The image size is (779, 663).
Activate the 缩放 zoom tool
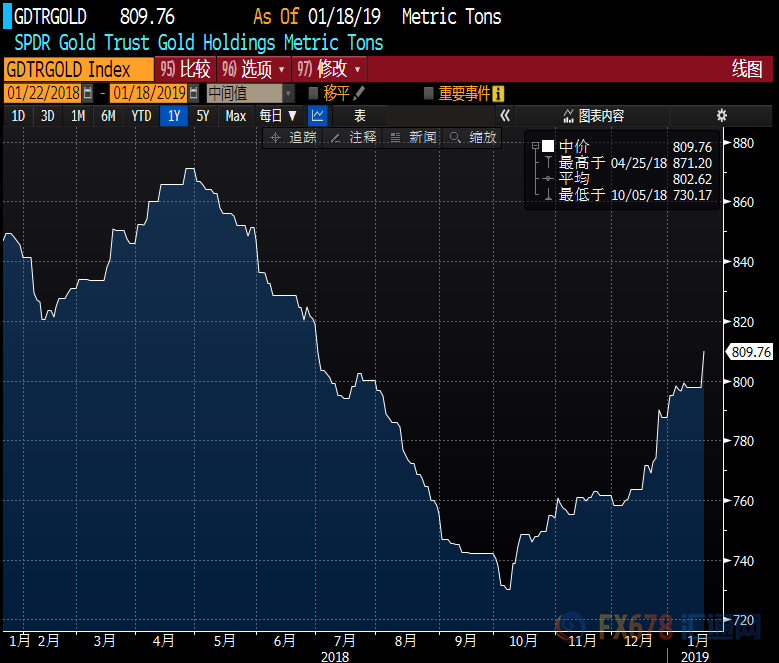point(473,138)
